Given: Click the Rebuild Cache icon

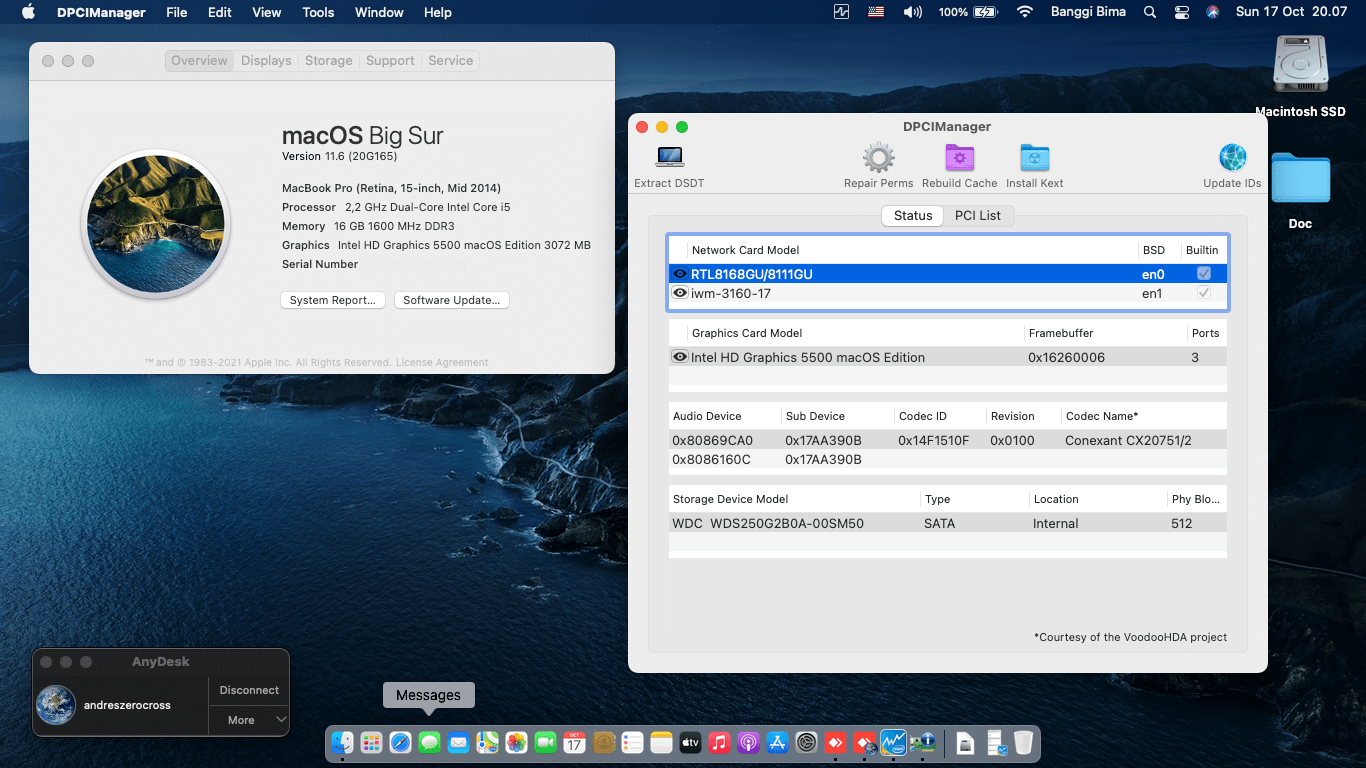Looking at the screenshot, I should [x=959, y=158].
